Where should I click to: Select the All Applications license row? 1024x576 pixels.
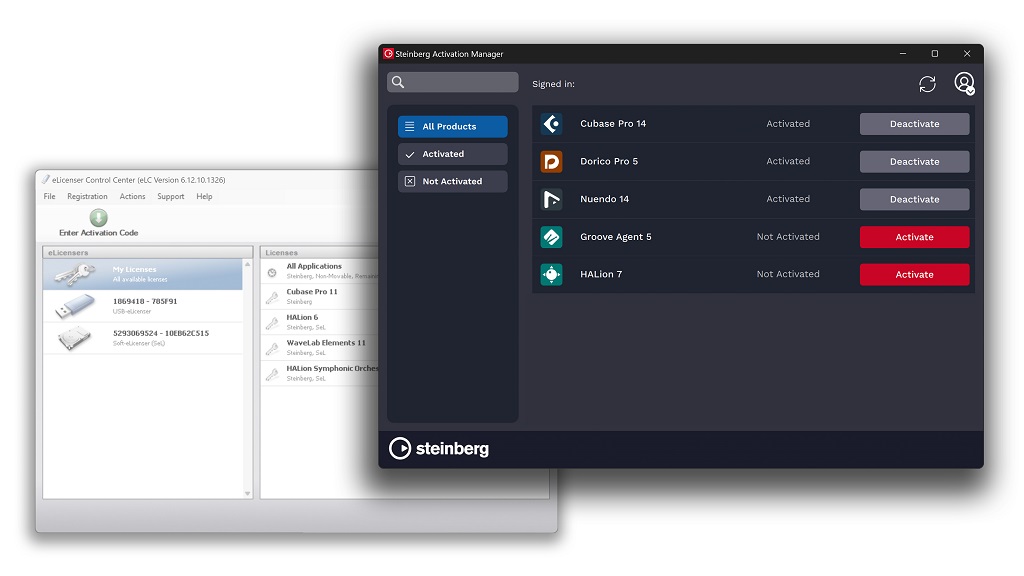pos(320,271)
